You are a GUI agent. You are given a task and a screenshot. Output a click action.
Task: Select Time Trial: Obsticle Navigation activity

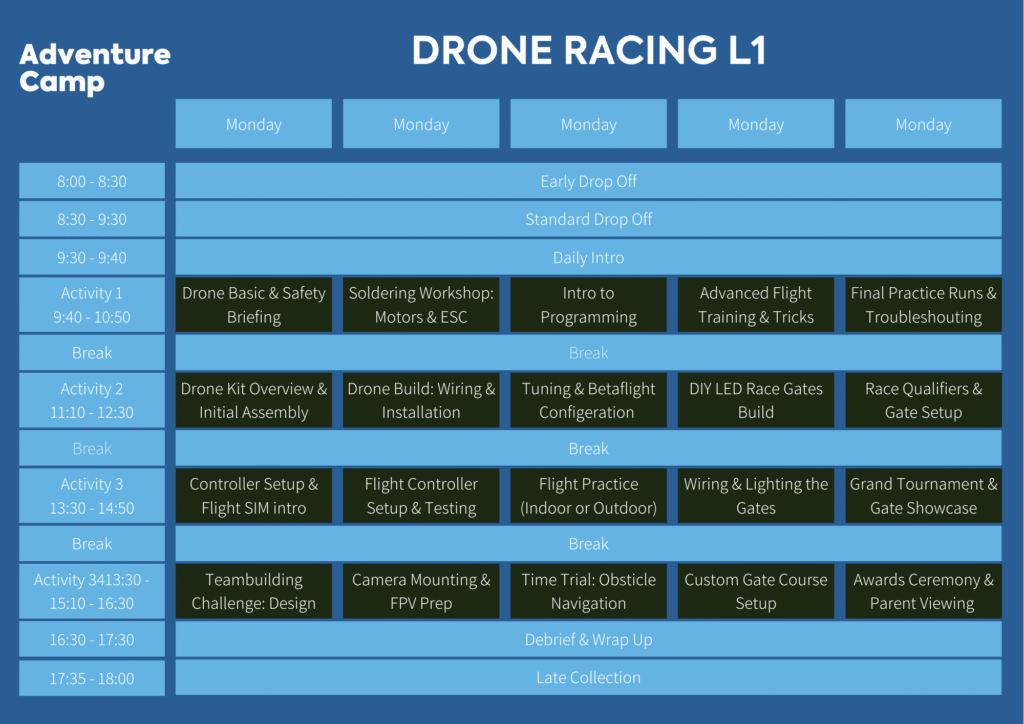pyautogui.click(x=588, y=591)
